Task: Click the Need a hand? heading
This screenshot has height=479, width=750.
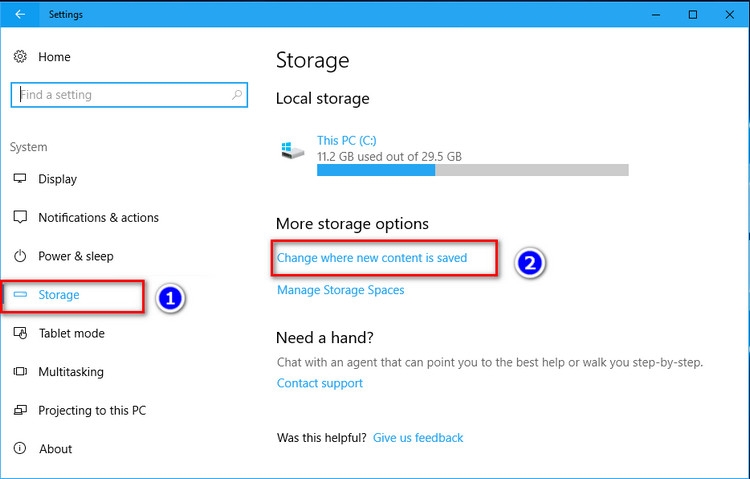Action: point(325,337)
